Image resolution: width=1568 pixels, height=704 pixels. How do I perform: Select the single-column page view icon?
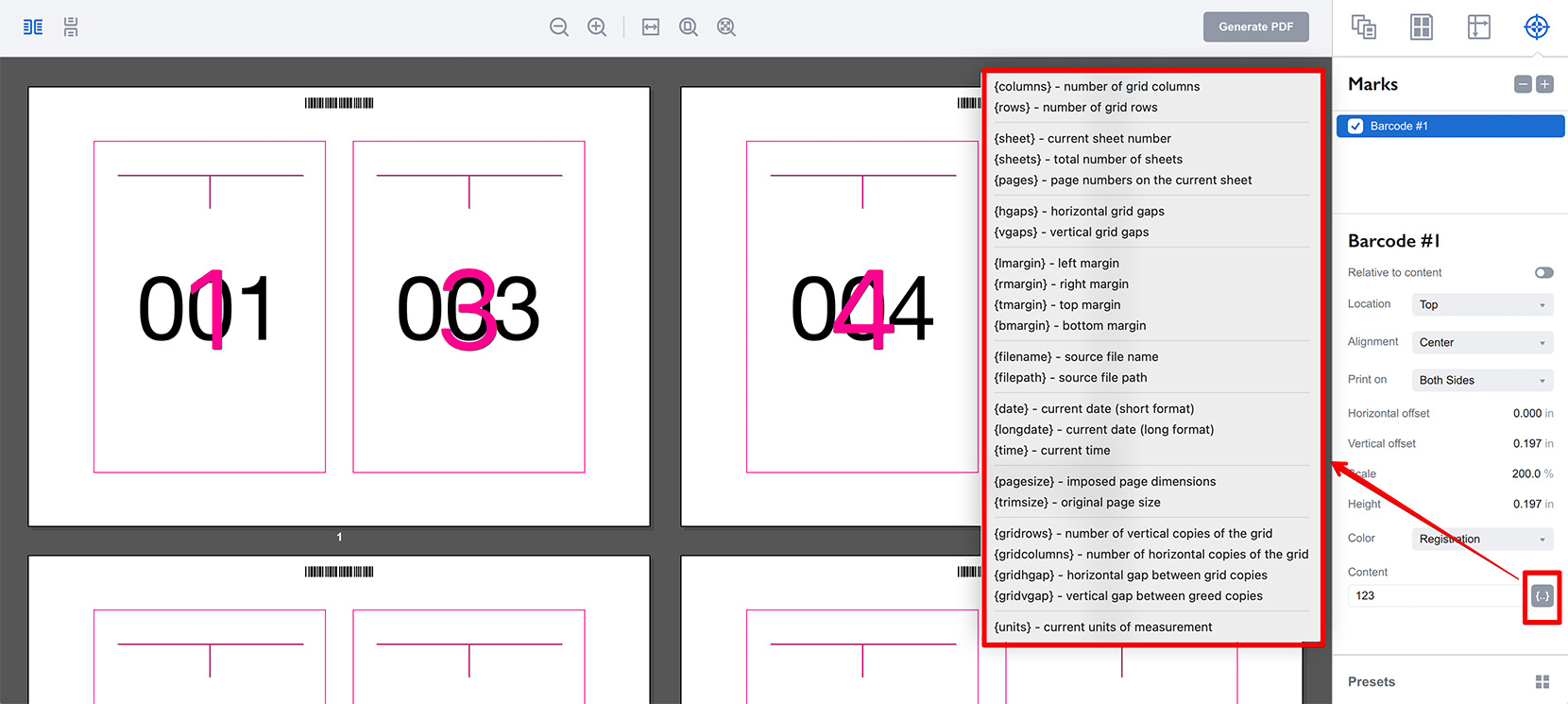(71, 27)
